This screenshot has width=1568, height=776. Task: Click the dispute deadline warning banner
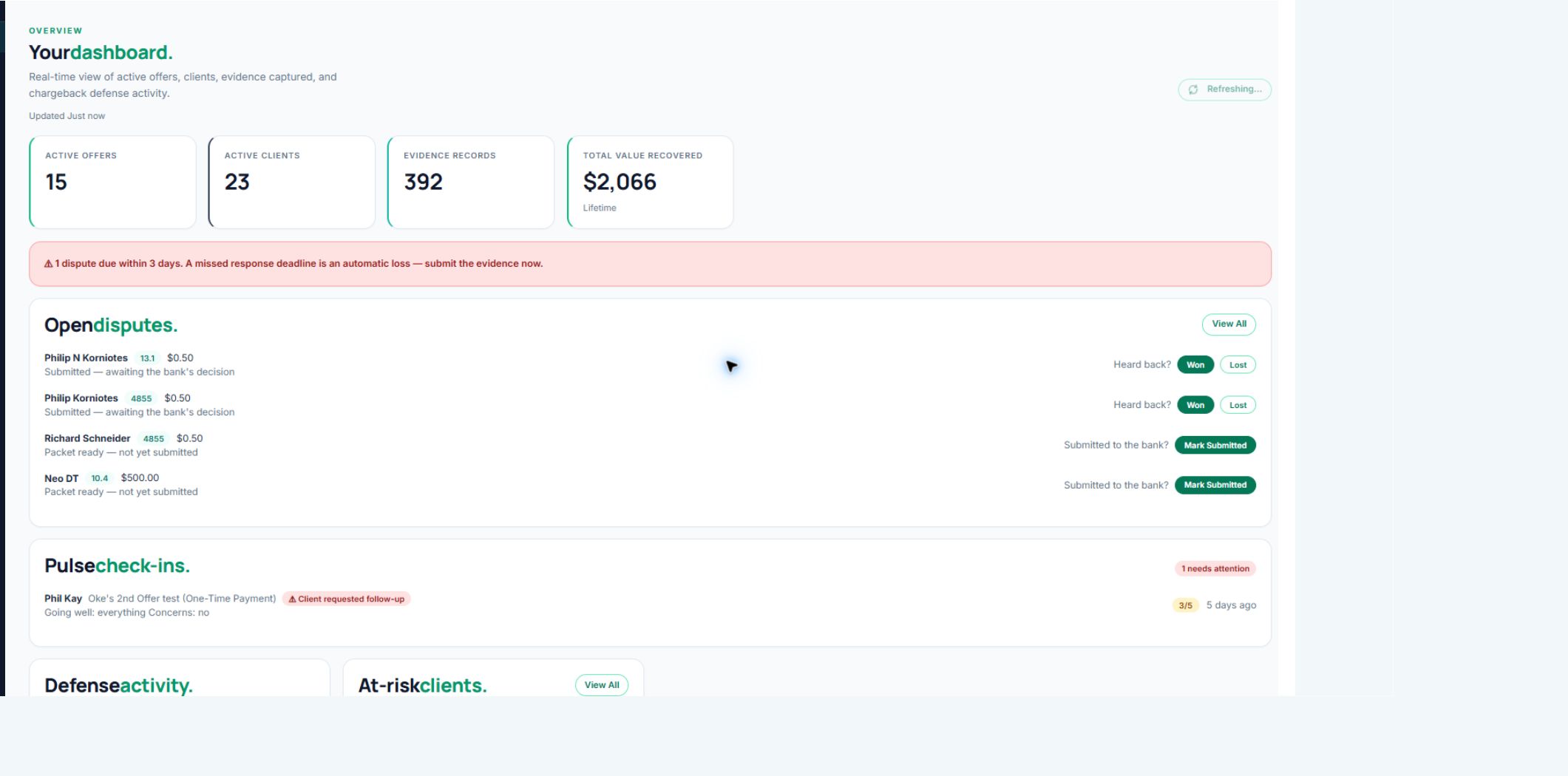(x=650, y=264)
